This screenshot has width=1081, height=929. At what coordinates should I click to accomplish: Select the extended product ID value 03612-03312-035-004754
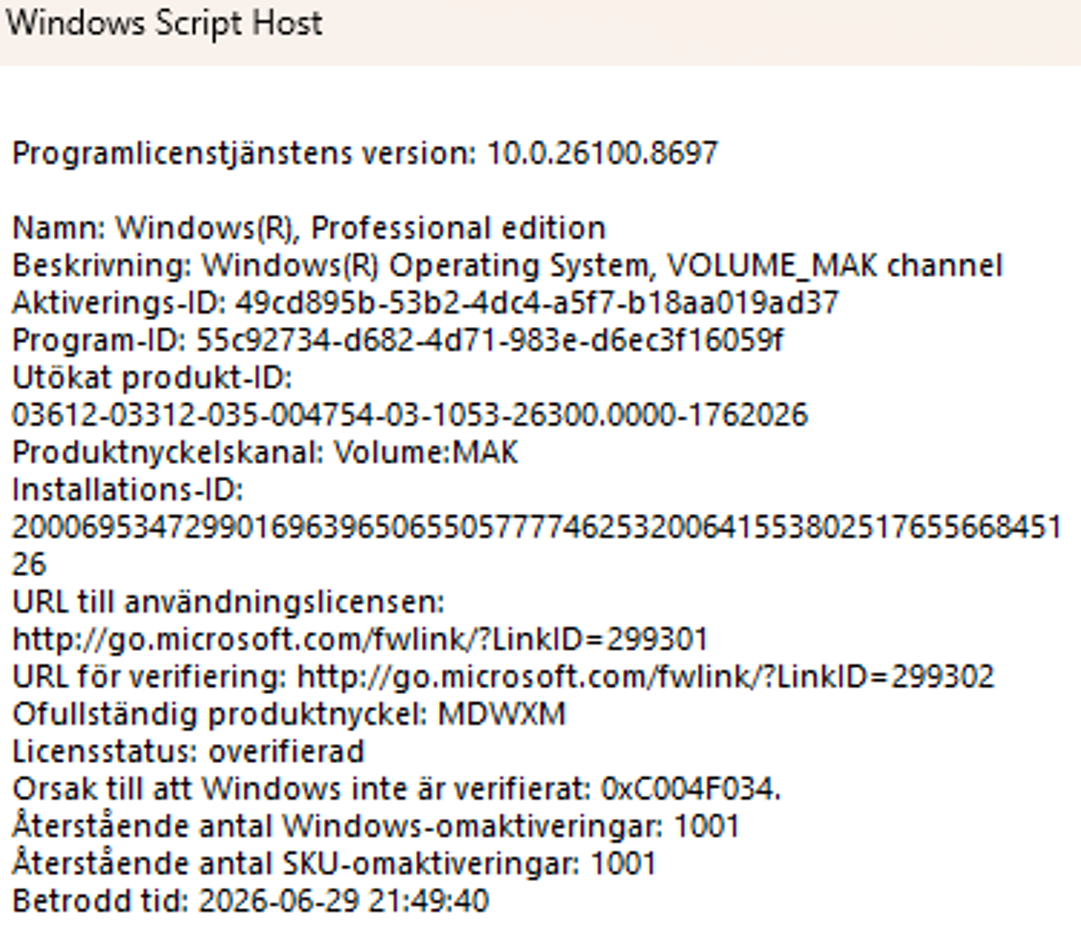(x=410, y=415)
